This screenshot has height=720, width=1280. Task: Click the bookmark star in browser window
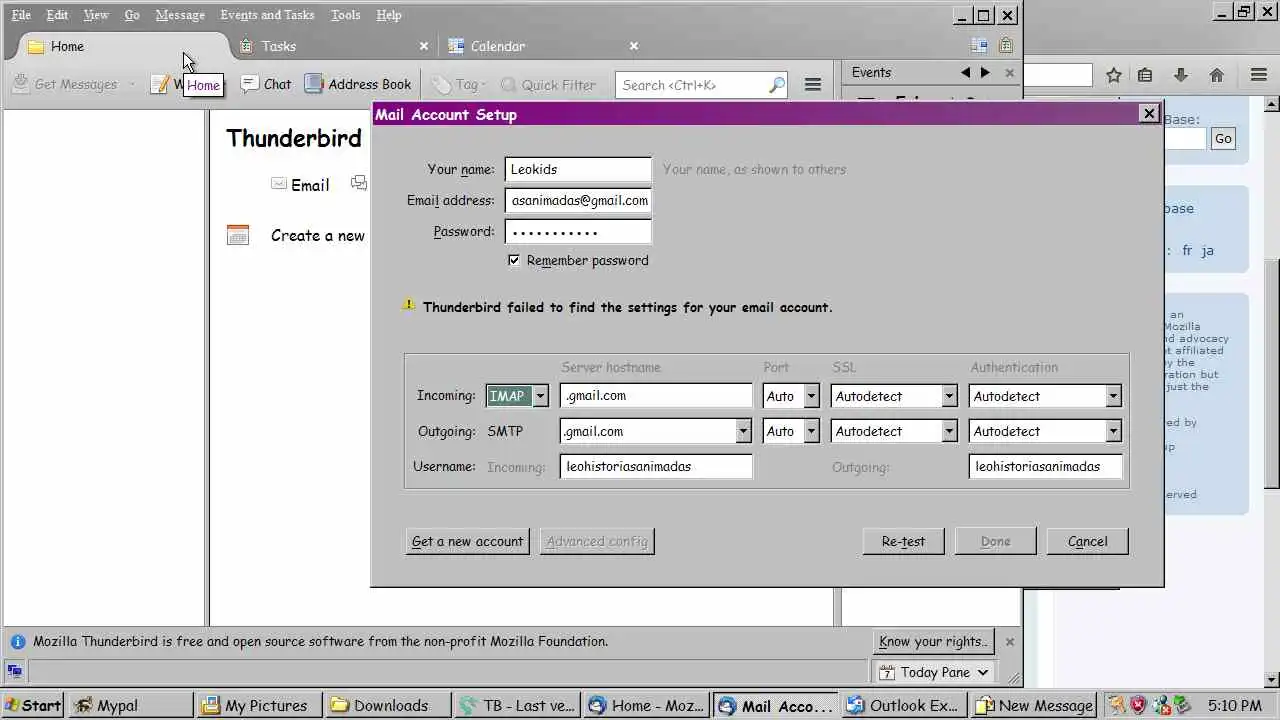coord(1113,75)
